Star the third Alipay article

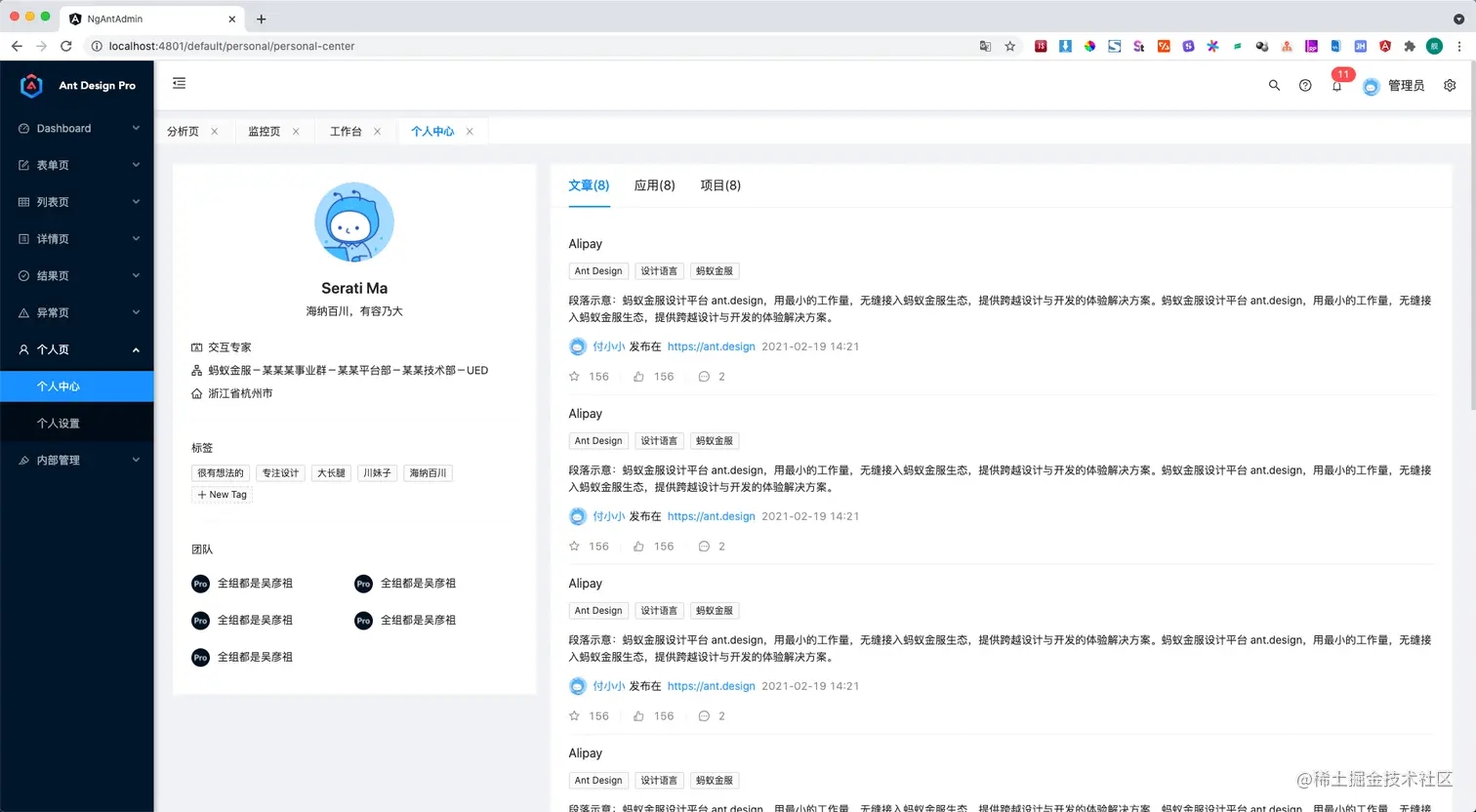[575, 715]
